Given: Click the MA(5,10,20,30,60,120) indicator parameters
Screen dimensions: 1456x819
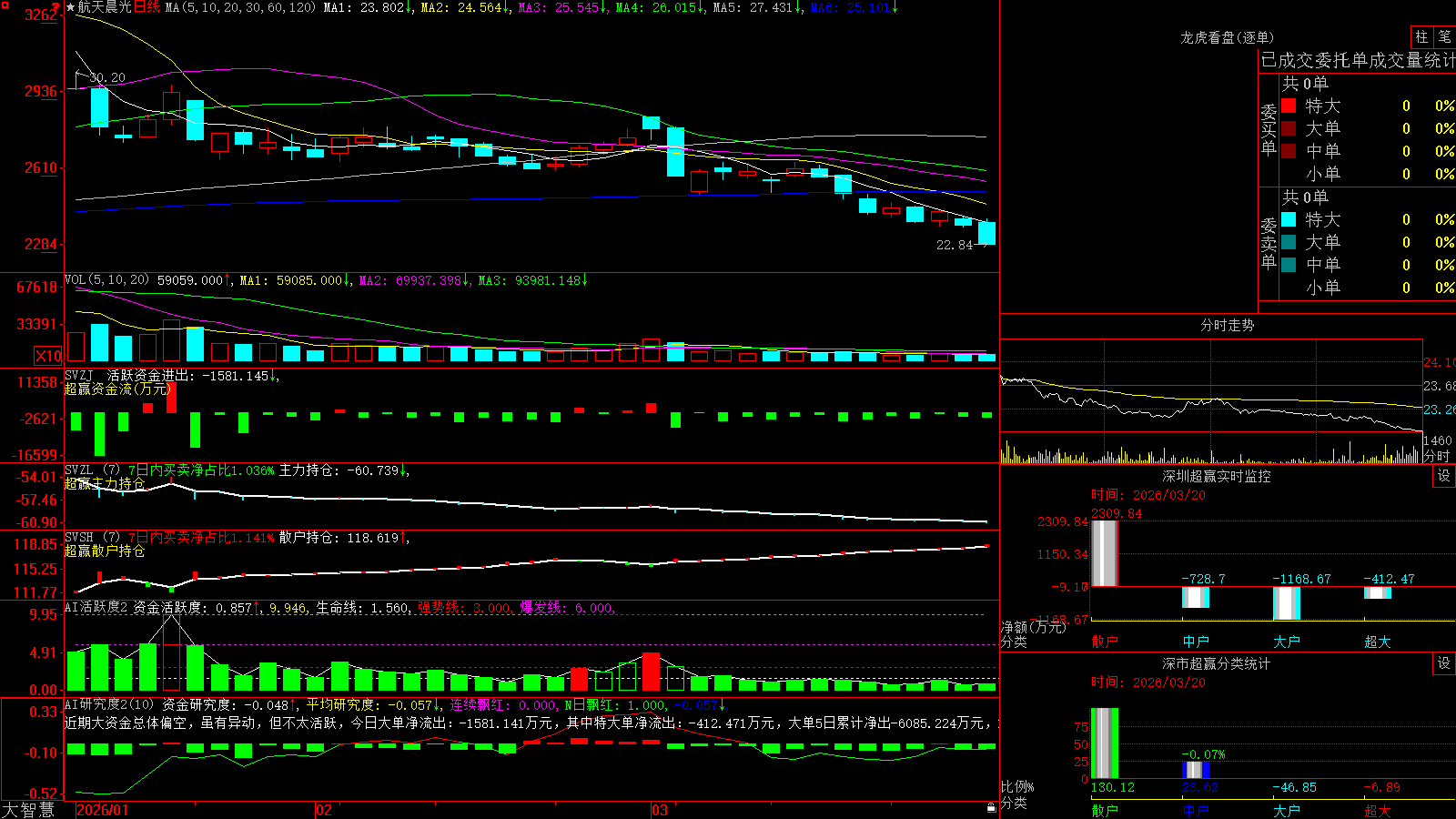Looking at the screenshot, I should click(x=240, y=7).
